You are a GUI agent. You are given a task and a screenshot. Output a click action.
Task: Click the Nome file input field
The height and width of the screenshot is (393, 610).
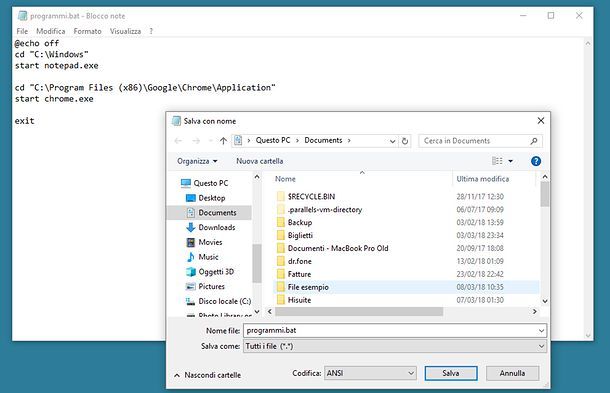[x=391, y=331]
